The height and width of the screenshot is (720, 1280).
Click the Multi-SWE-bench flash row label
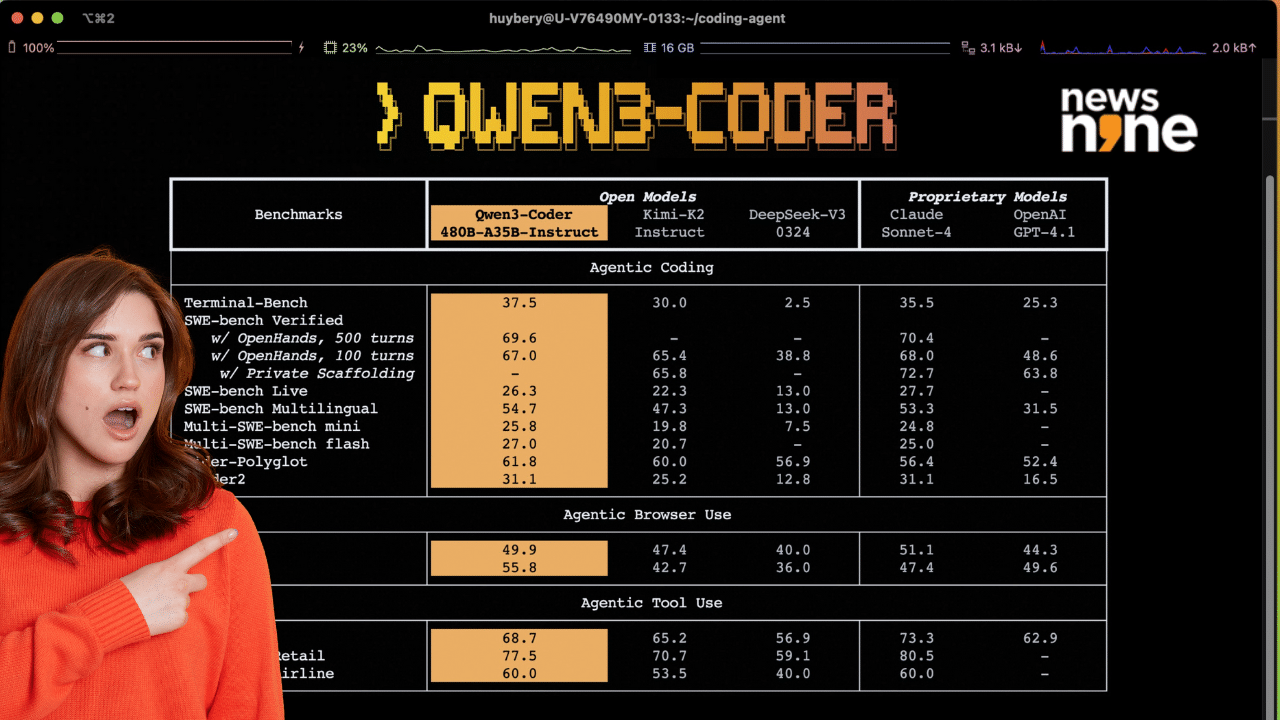pos(276,444)
